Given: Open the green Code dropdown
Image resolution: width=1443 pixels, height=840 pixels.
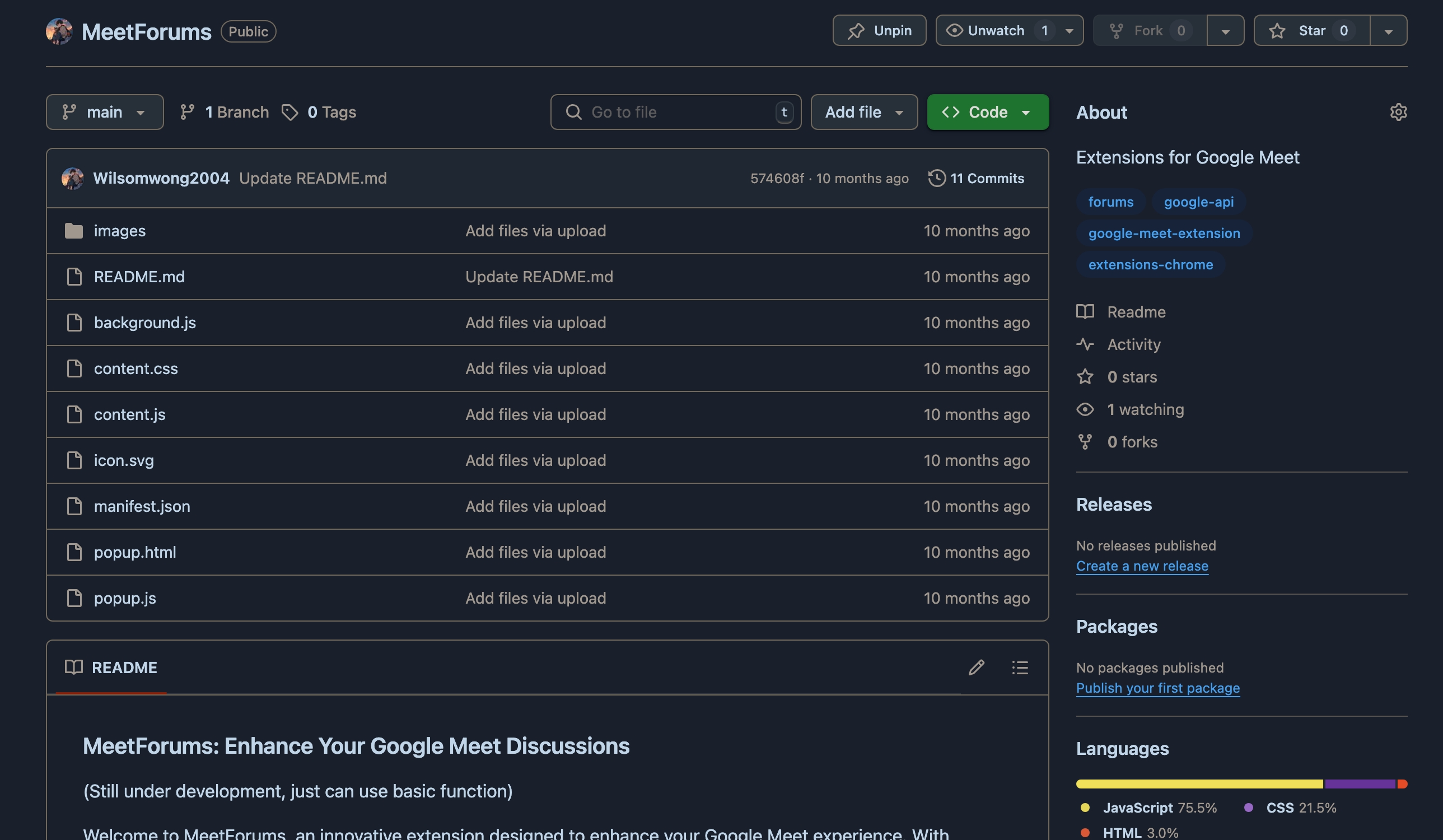Looking at the screenshot, I should [x=988, y=111].
